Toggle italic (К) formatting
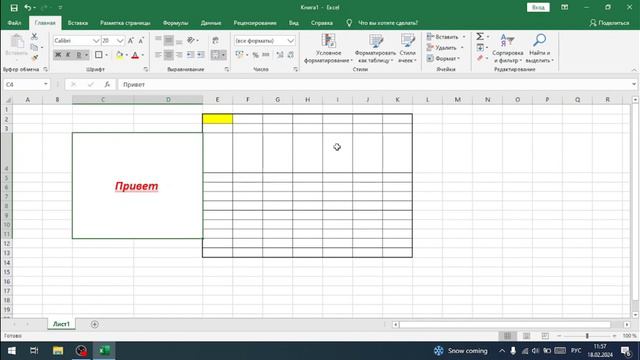This screenshot has width=640, height=360. (x=68, y=55)
